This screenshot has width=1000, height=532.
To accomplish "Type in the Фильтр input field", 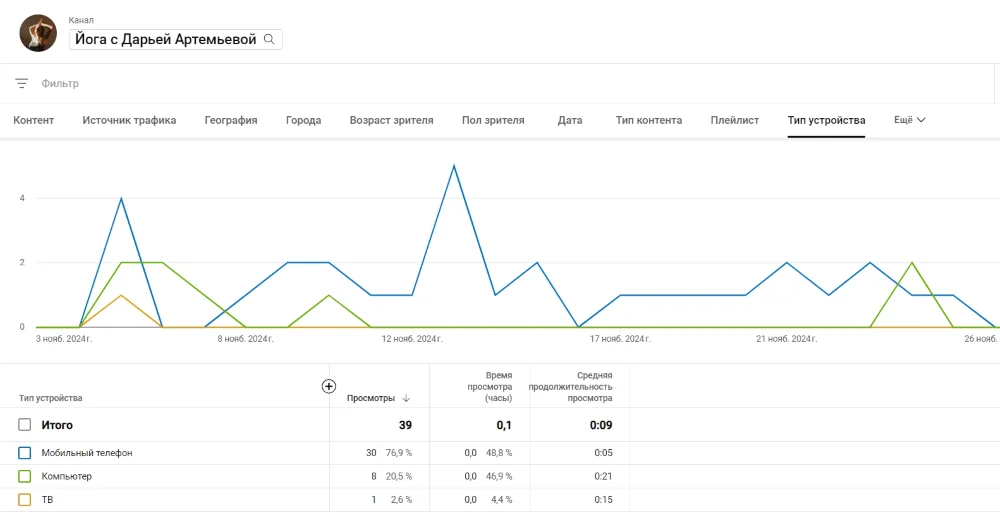I will coord(300,84).
